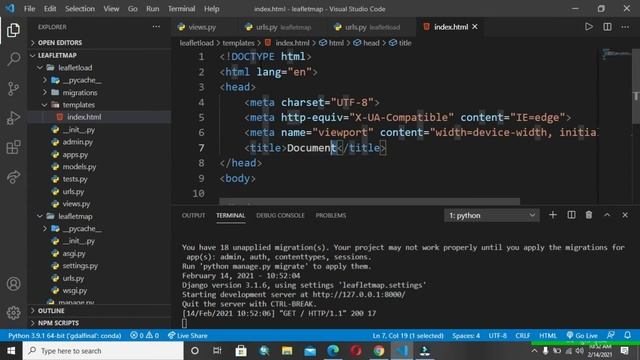Collapse the templates folder

(x=99, y=105)
